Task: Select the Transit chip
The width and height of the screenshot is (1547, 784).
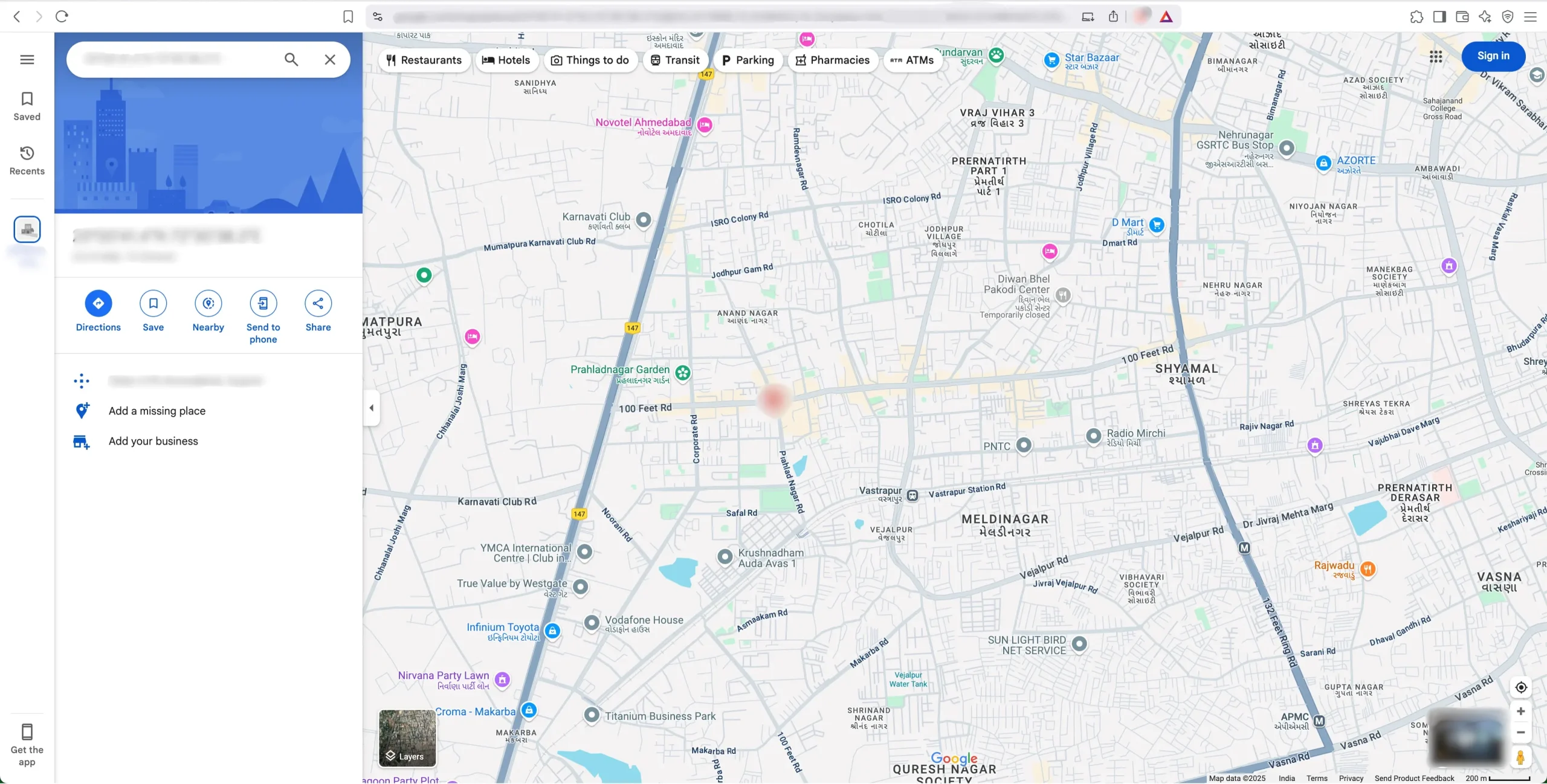Action: click(675, 60)
